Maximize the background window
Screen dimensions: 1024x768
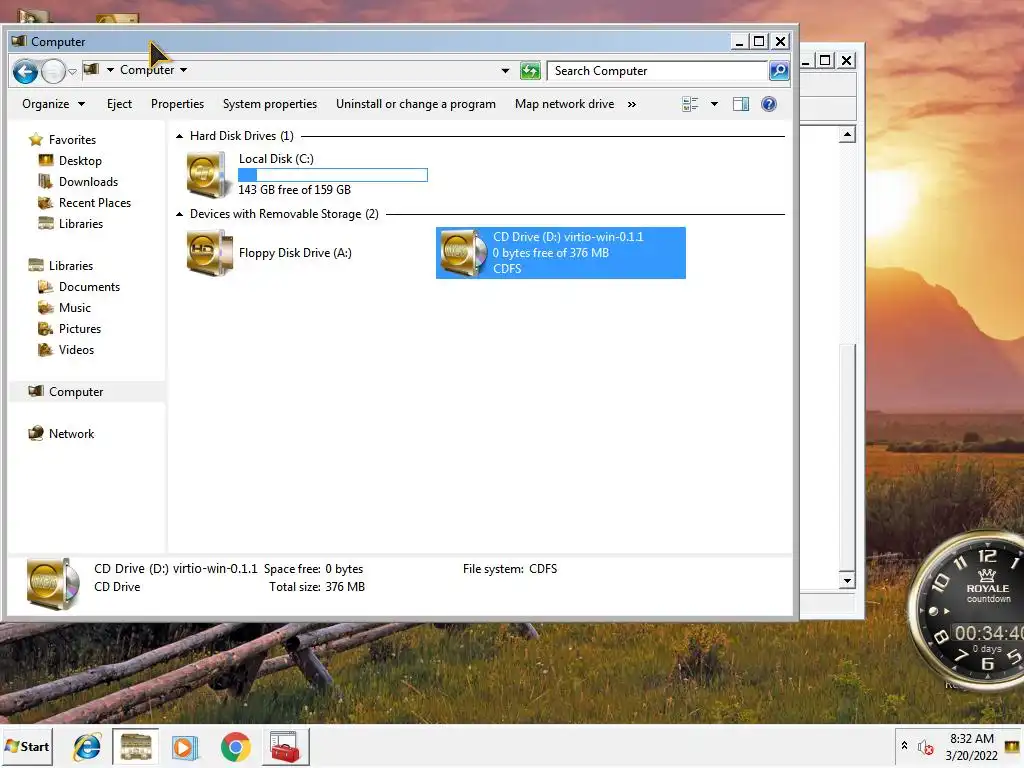825,61
